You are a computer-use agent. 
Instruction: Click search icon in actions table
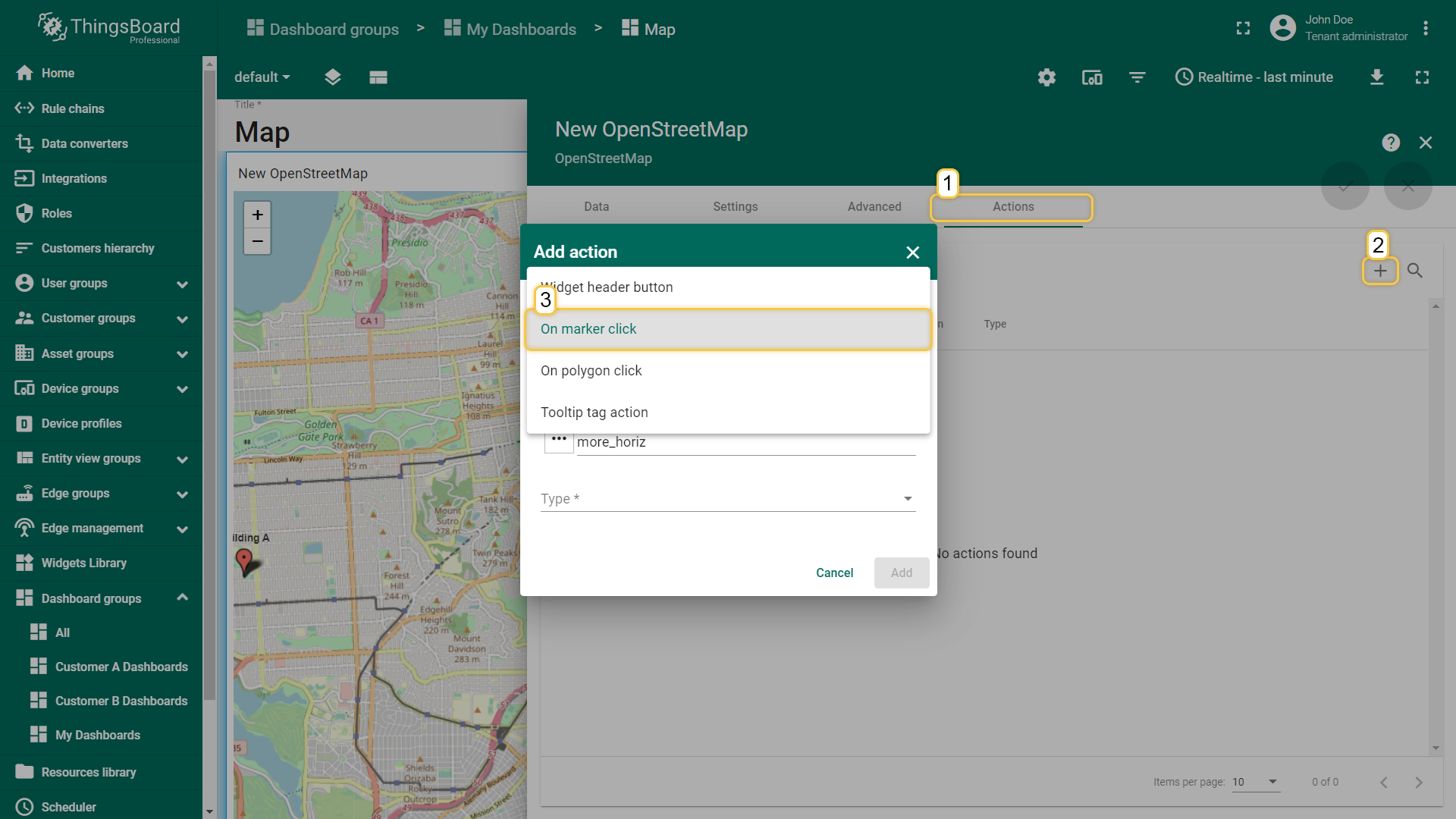pos(1415,271)
